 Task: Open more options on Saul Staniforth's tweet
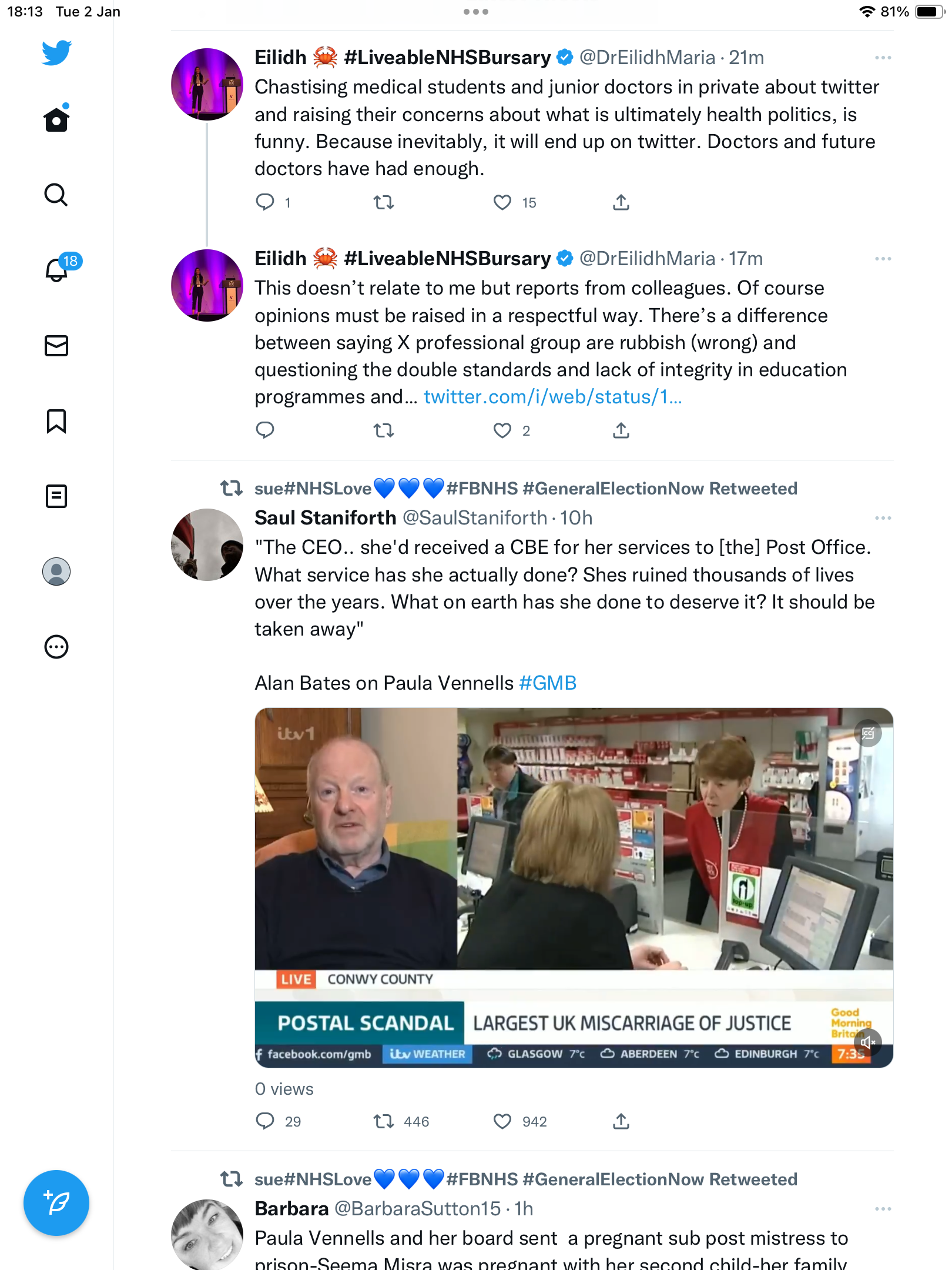click(x=883, y=518)
